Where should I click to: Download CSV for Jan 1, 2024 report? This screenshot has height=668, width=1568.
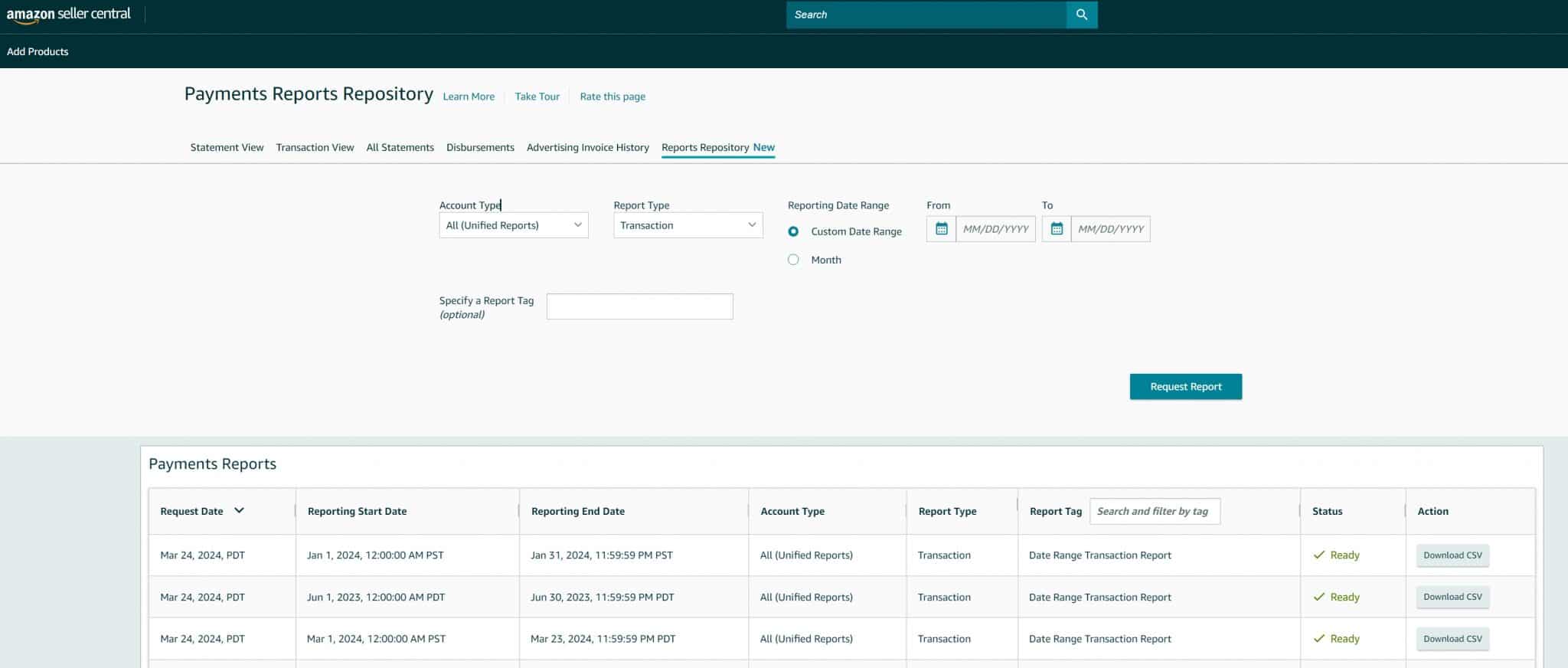(x=1452, y=555)
